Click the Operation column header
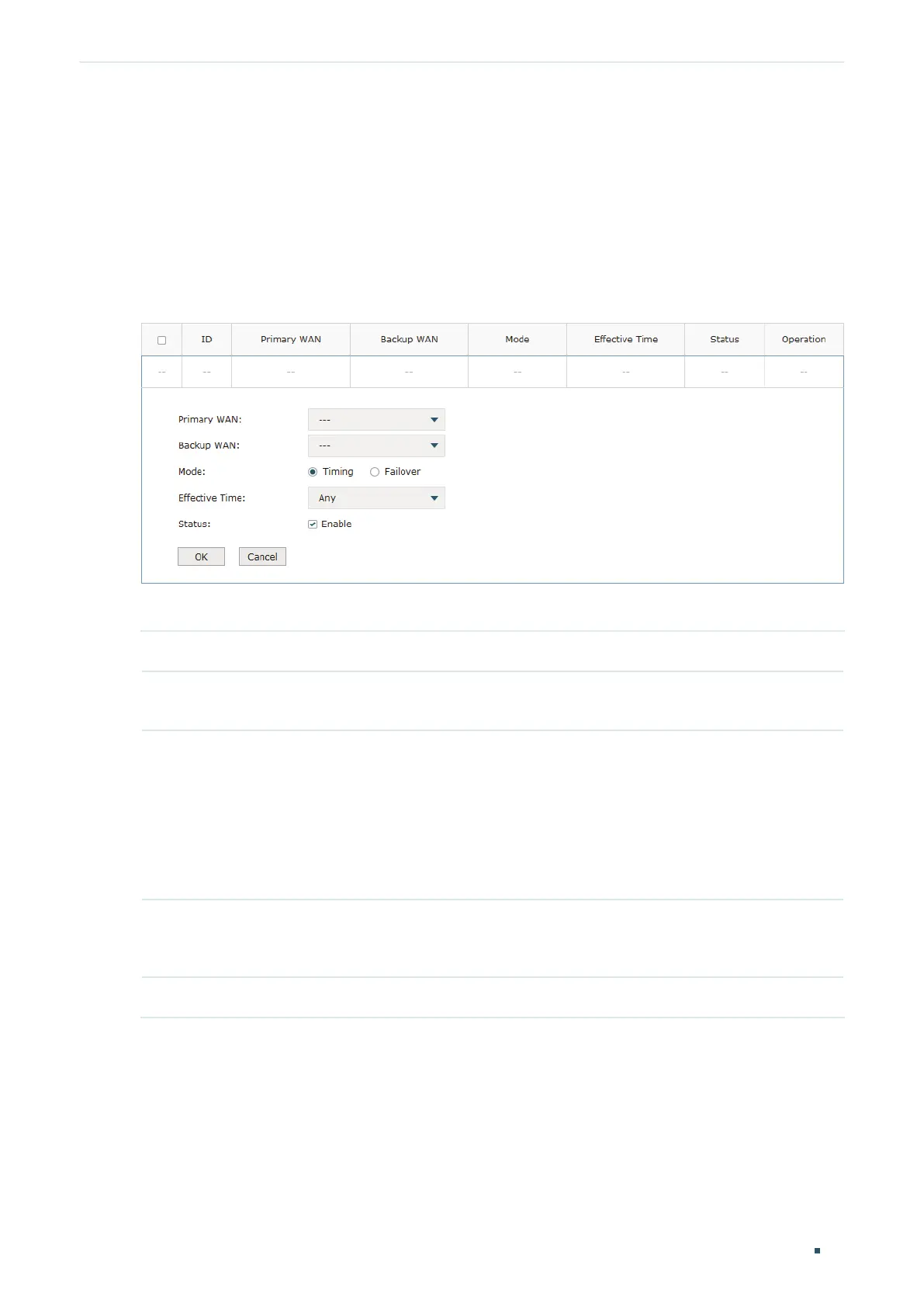924x1307 pixels. (x=804, y=339)
